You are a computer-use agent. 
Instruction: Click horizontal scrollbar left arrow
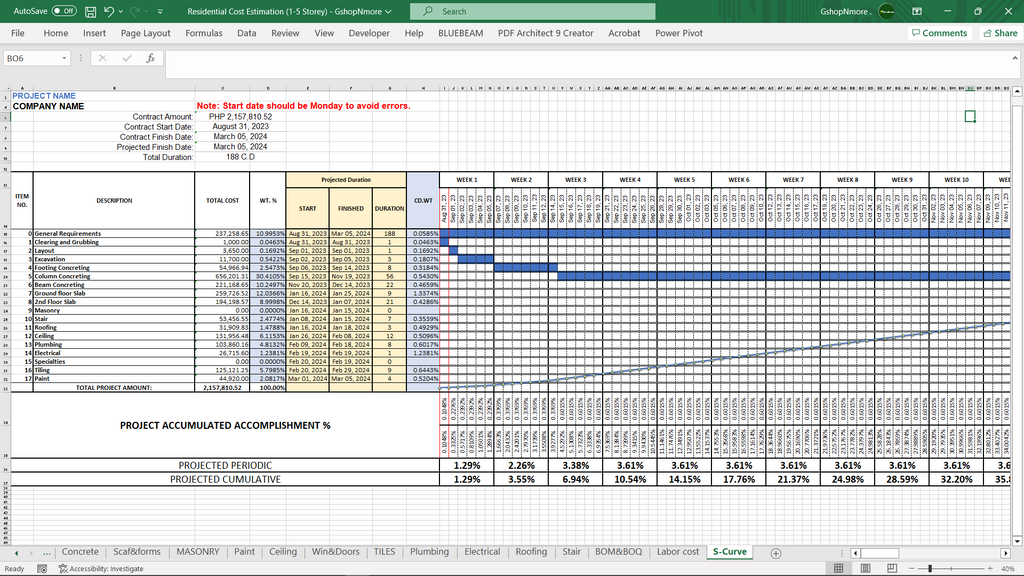pos(855,553)
